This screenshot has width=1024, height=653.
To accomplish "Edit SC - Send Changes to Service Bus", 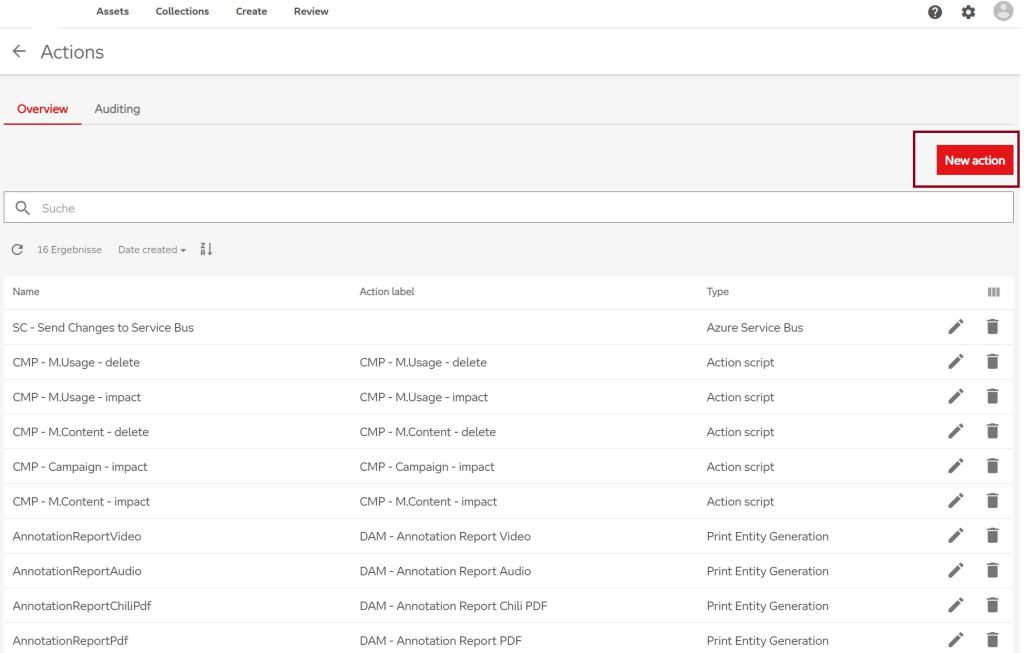I will pos(956,327).
